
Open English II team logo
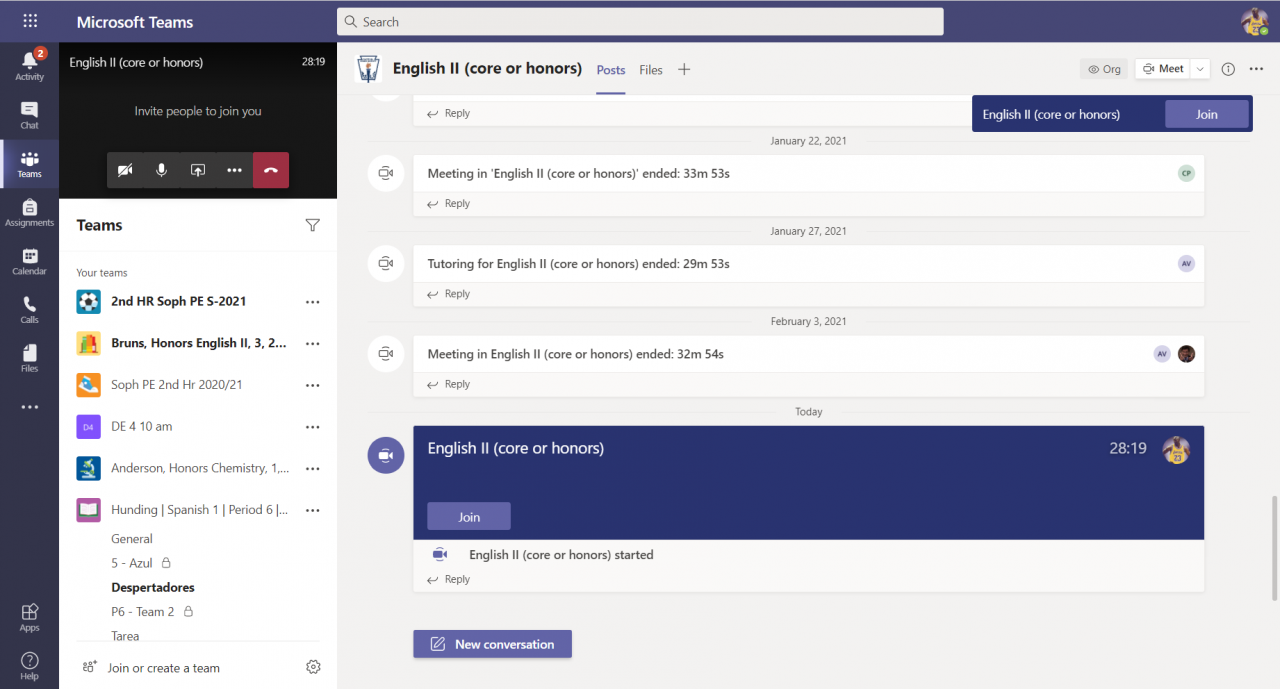[369, 69]
